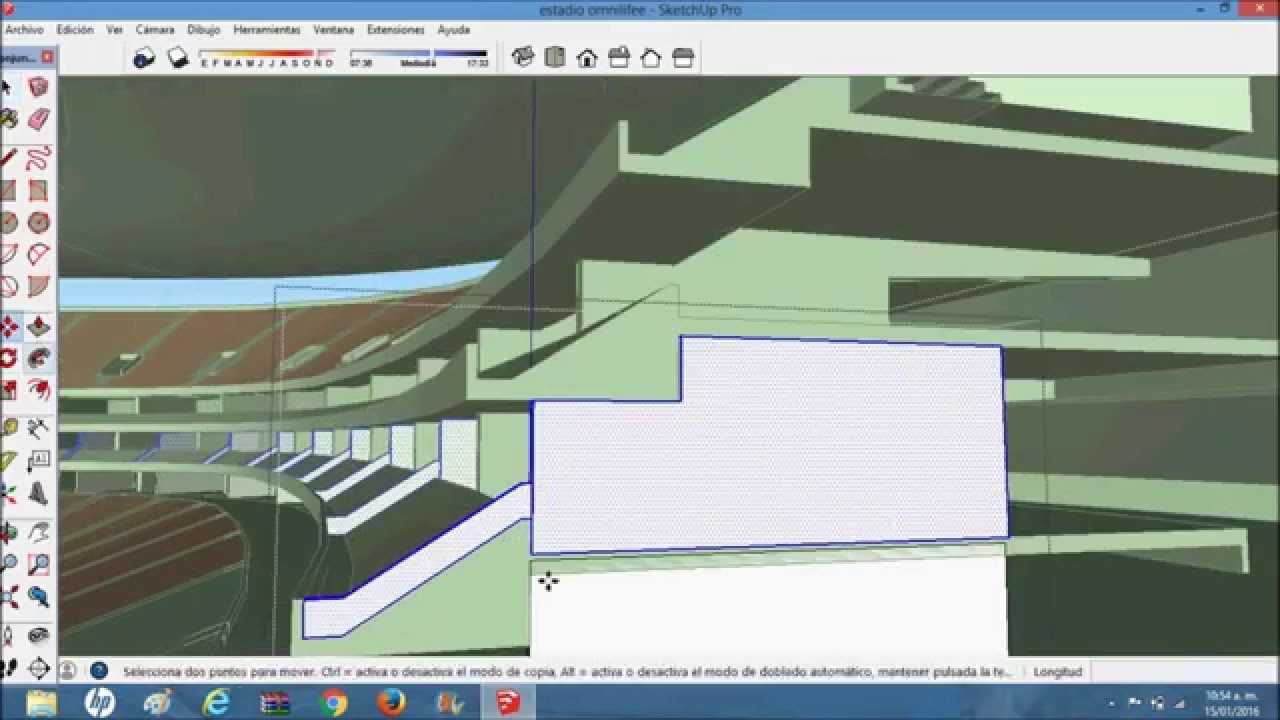Switch to Right view icon
Screen dimensions: 1280x720
point(619,58)
